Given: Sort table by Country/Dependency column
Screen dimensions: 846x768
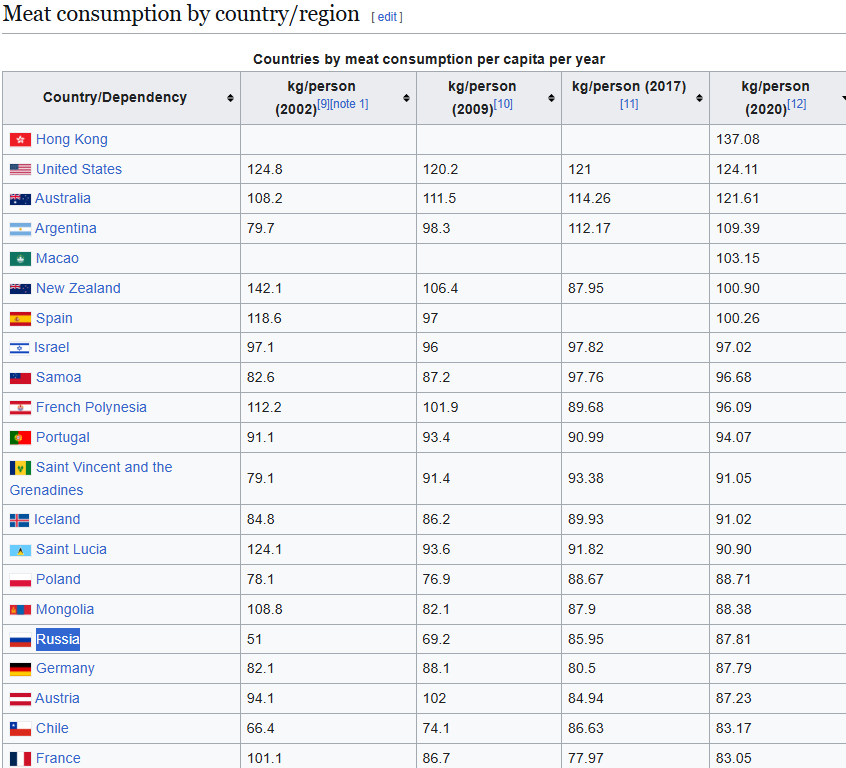Looking at the screenshot, I should (x=231, y=98).
